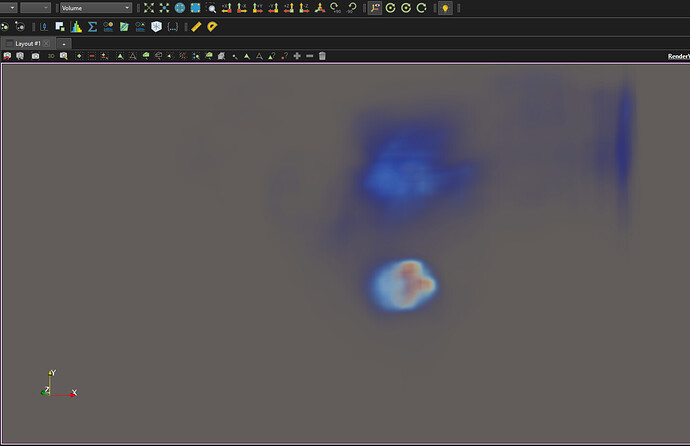Capture screenshot with the camera icon

coord(35,56)
